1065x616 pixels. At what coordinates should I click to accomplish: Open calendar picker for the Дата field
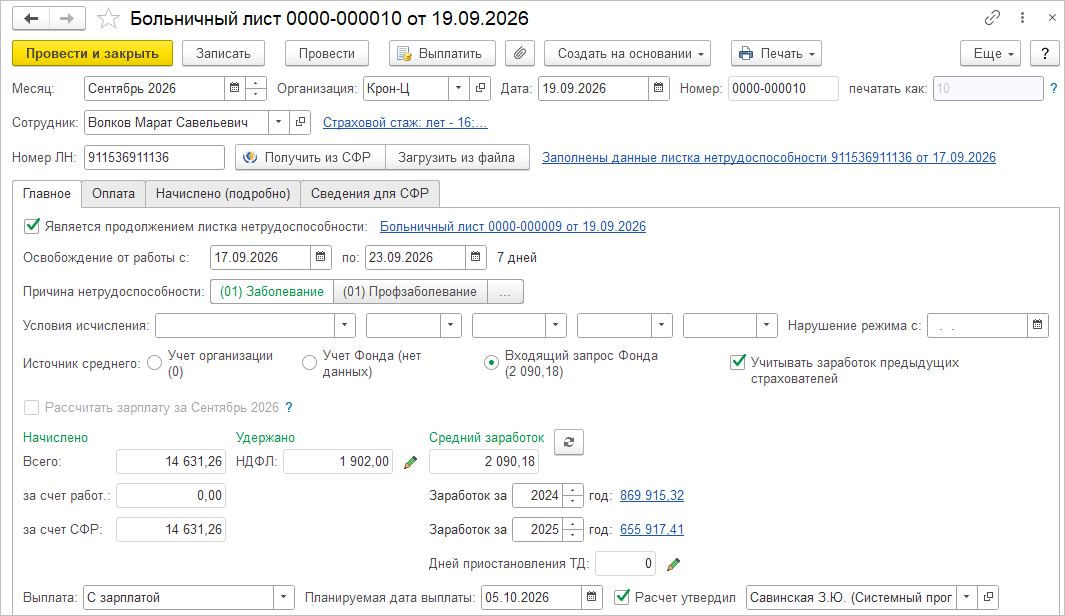click(658, 88)
